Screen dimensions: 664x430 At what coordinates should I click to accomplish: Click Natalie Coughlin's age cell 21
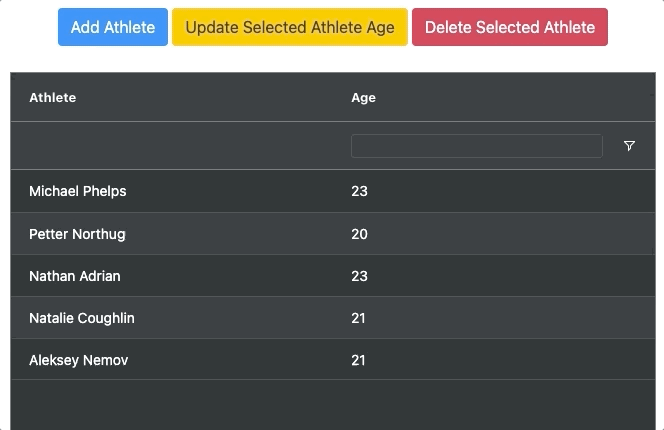point(359,318)
